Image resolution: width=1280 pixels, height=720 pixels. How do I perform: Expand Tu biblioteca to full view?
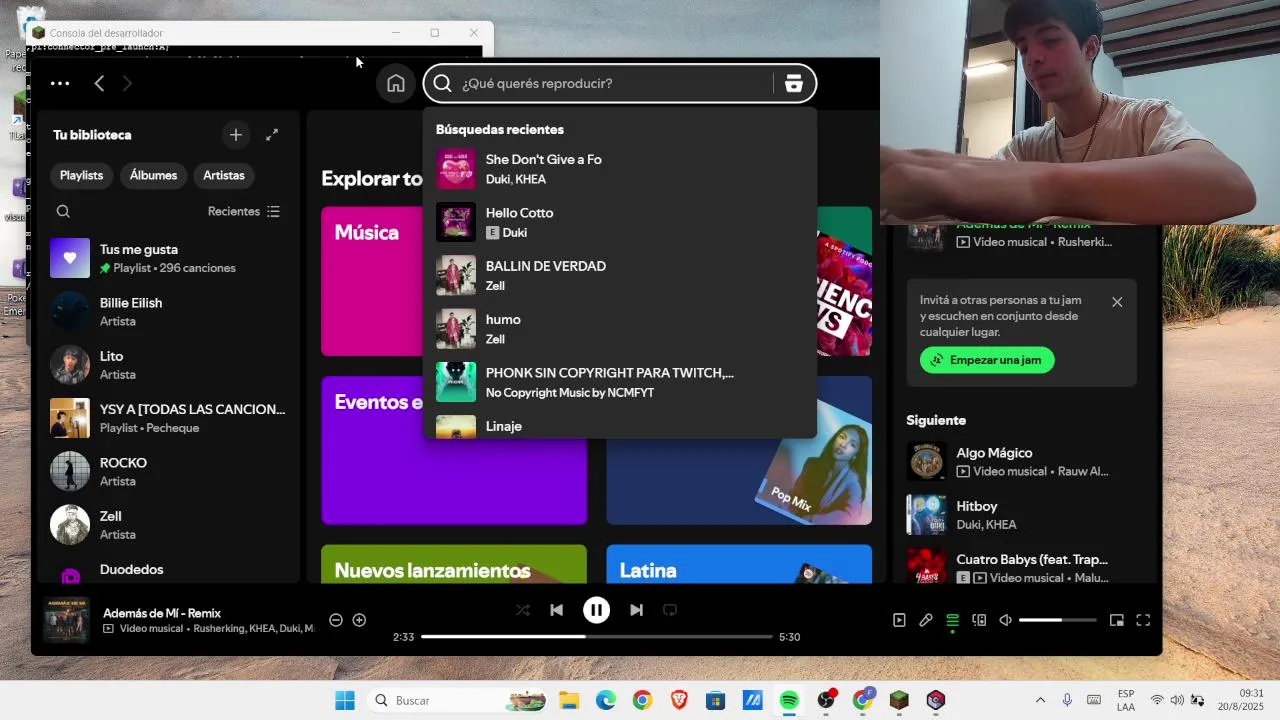point(272,135)
